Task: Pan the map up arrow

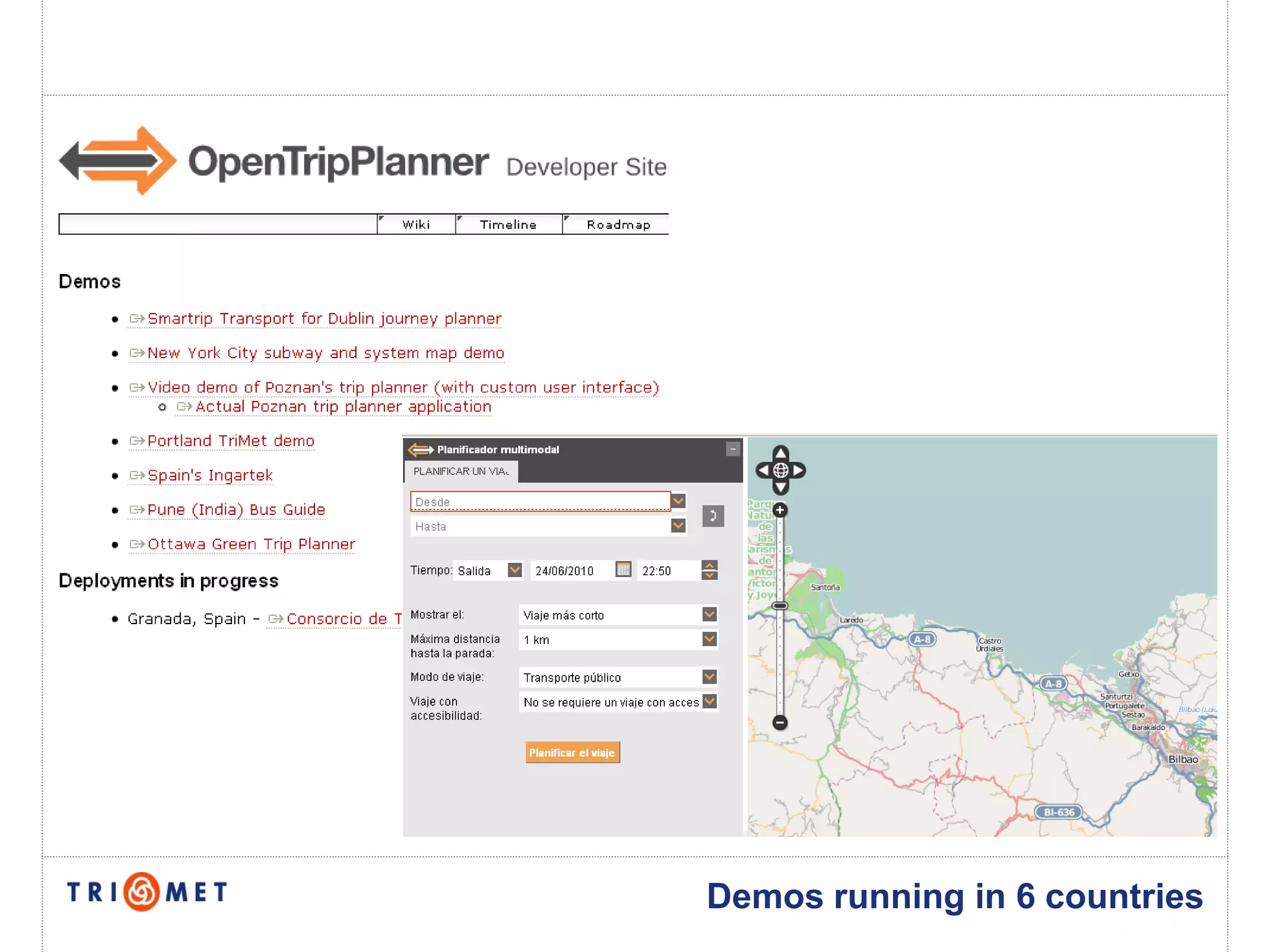Action: coord(781,453)
